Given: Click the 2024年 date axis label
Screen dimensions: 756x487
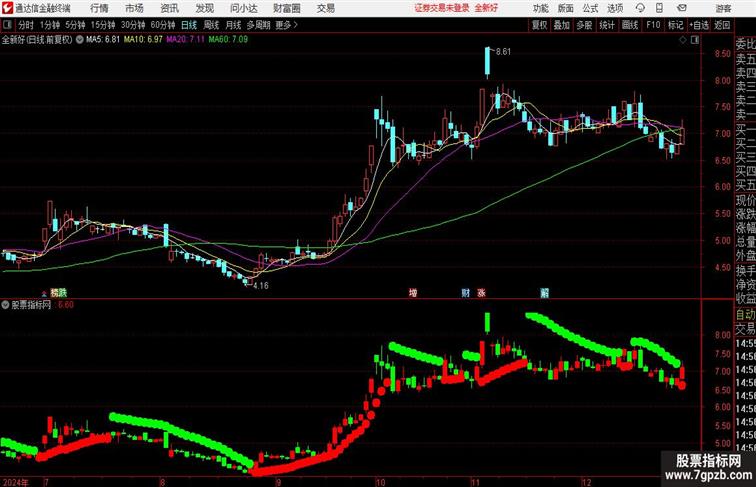Looking at the screenshot, I should click(15, 482).
